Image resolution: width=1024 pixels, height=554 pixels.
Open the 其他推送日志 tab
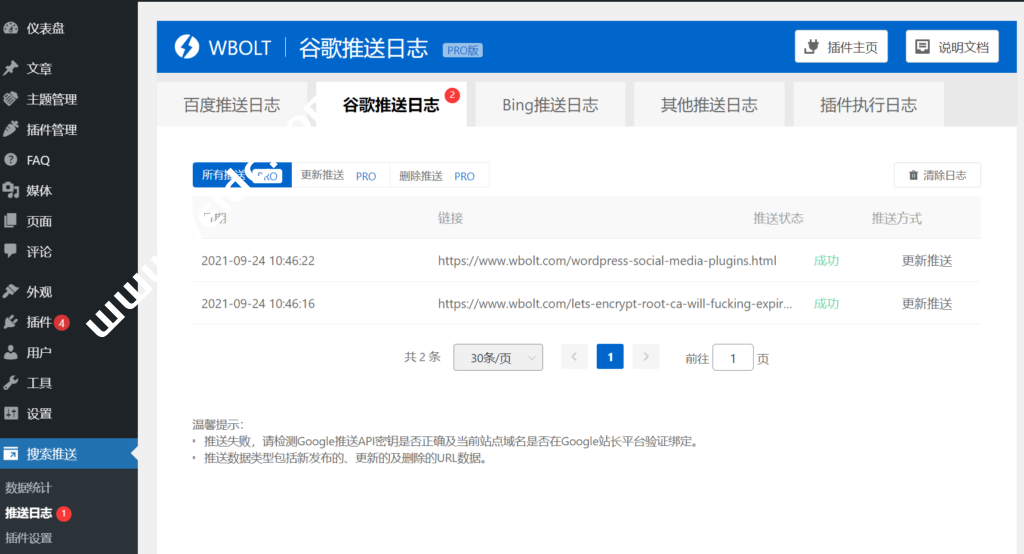coord(709,105)
